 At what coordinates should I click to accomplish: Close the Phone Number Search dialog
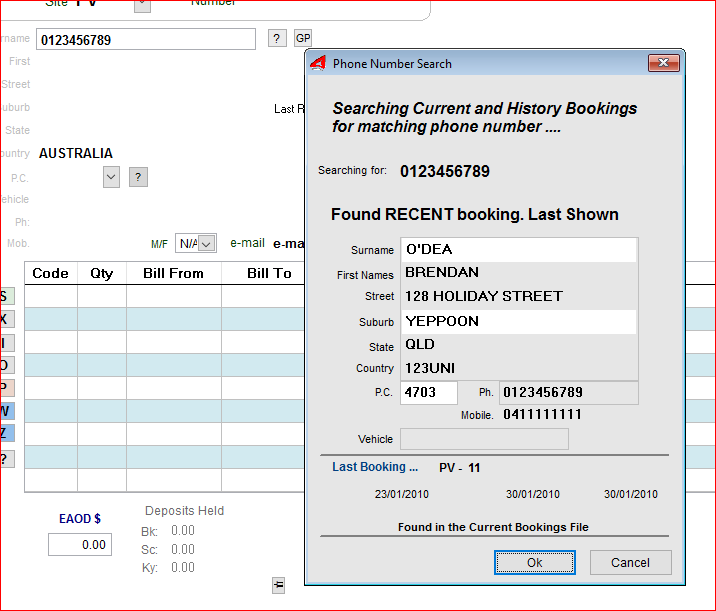point(663,63)
